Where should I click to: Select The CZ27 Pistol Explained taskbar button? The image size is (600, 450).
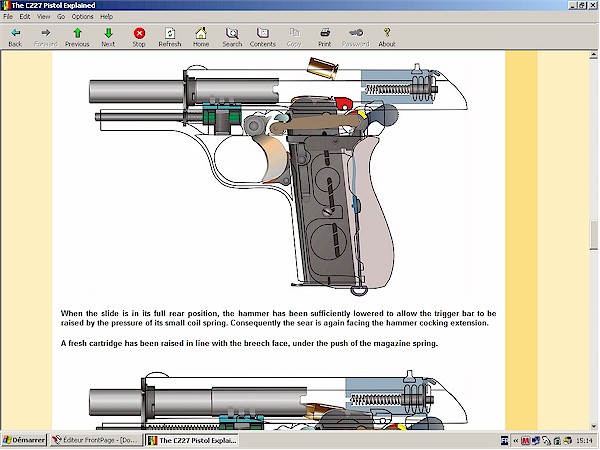click(192, 440)
